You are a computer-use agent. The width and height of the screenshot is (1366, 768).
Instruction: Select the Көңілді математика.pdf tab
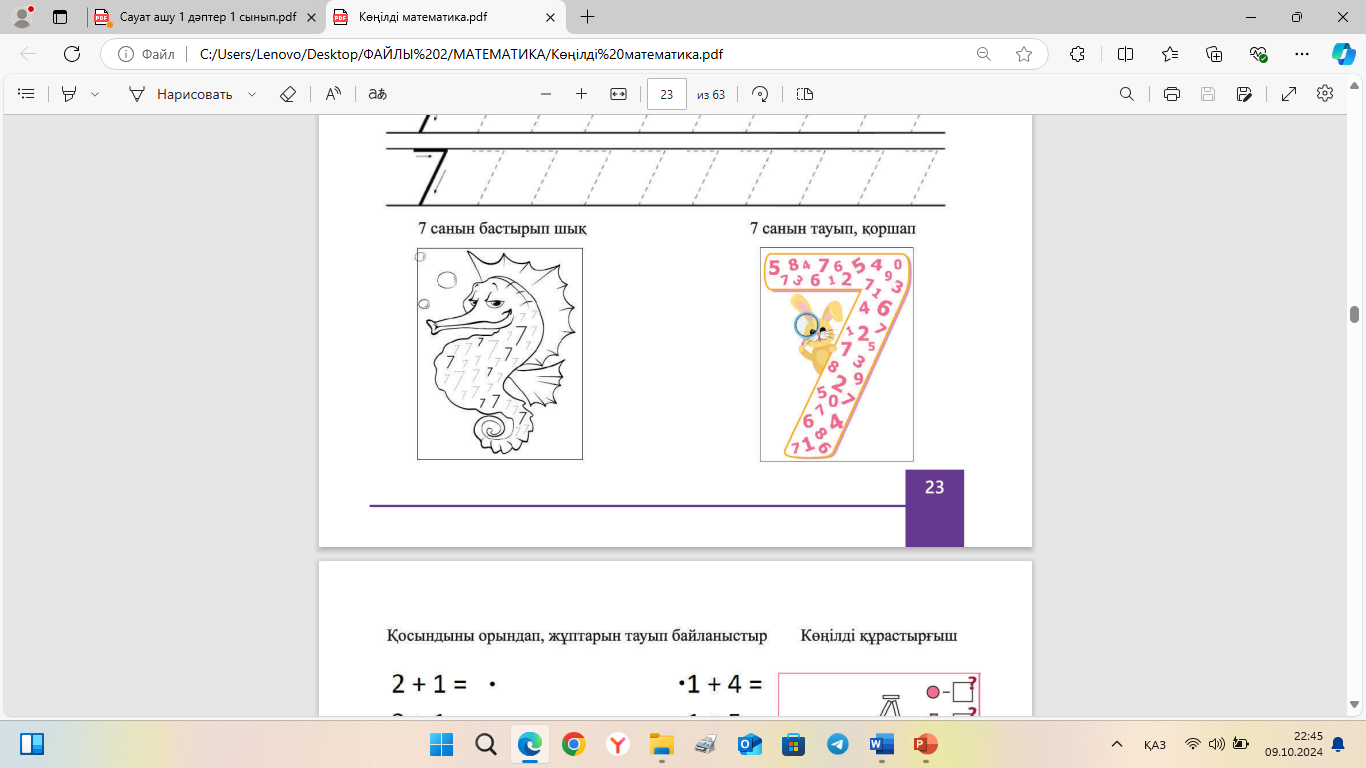coord(446,17)
